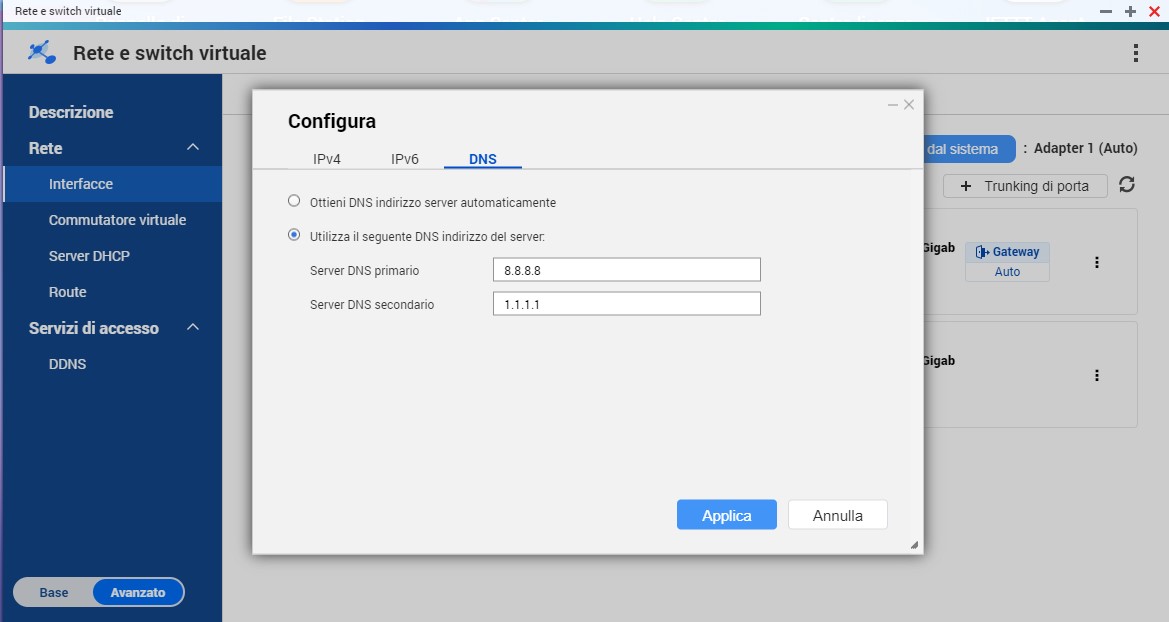
Task: Click the refresh interfaces icon
Action: (x=1127, y=185)
